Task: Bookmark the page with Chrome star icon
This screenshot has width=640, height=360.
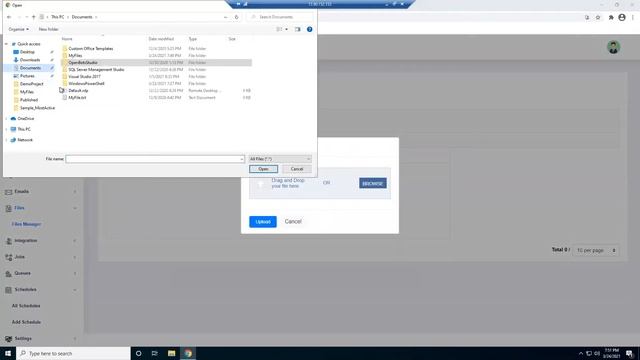Action: 598,17
